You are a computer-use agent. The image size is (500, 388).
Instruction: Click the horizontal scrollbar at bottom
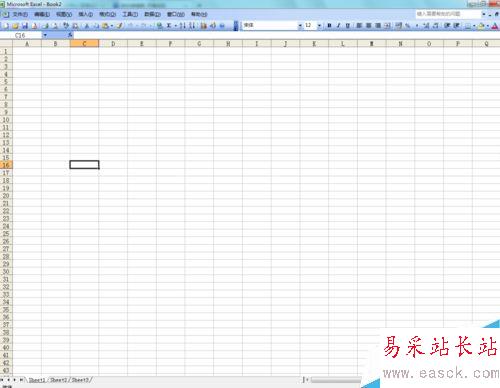click(x=336, y=380)
